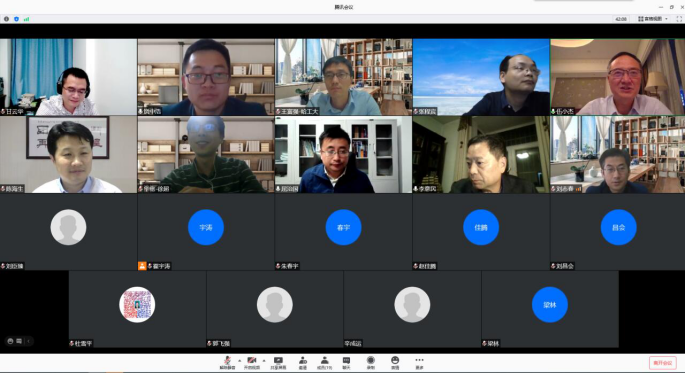685x374 pixels.
Task: Open the grid view layout dropdown
Action: (x=653, y=19)
